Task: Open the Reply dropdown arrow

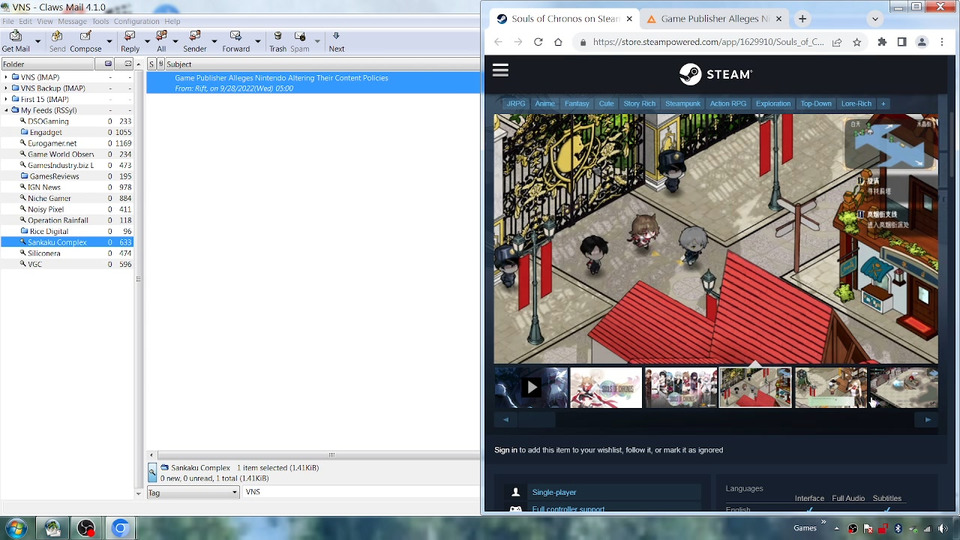Action: (147, 42)
